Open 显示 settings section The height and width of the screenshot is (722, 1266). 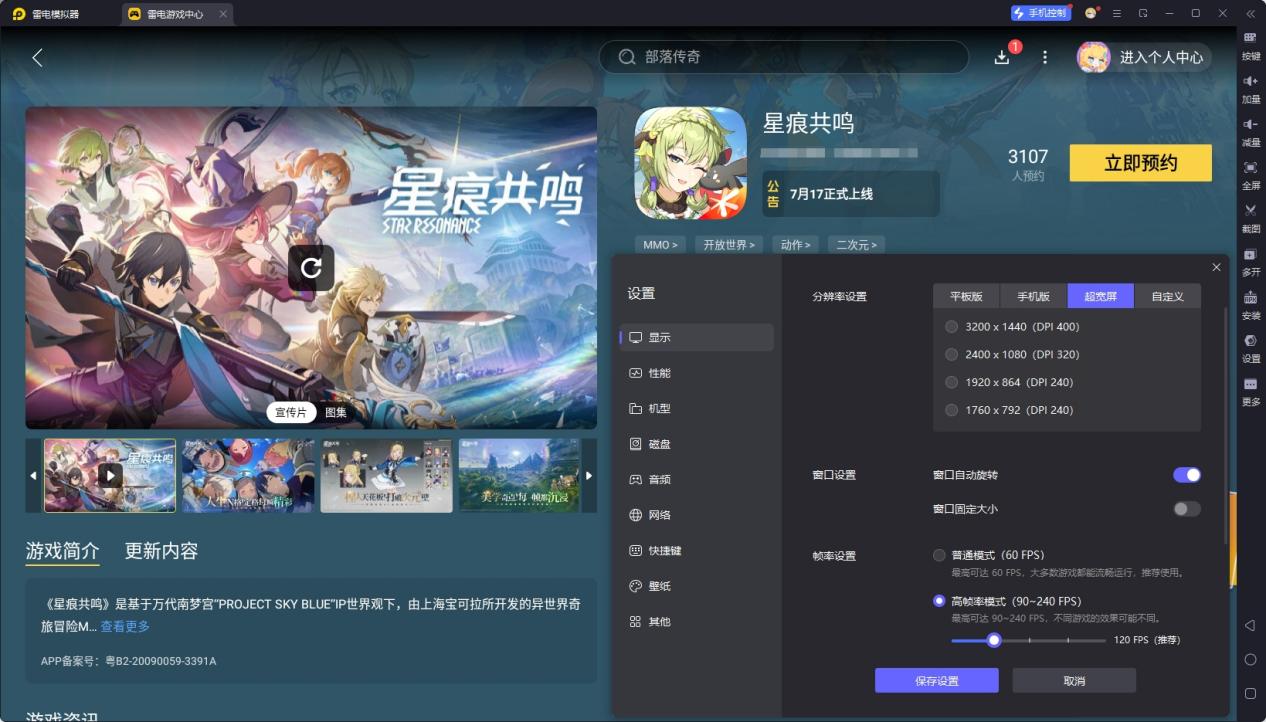pos(697,337)
